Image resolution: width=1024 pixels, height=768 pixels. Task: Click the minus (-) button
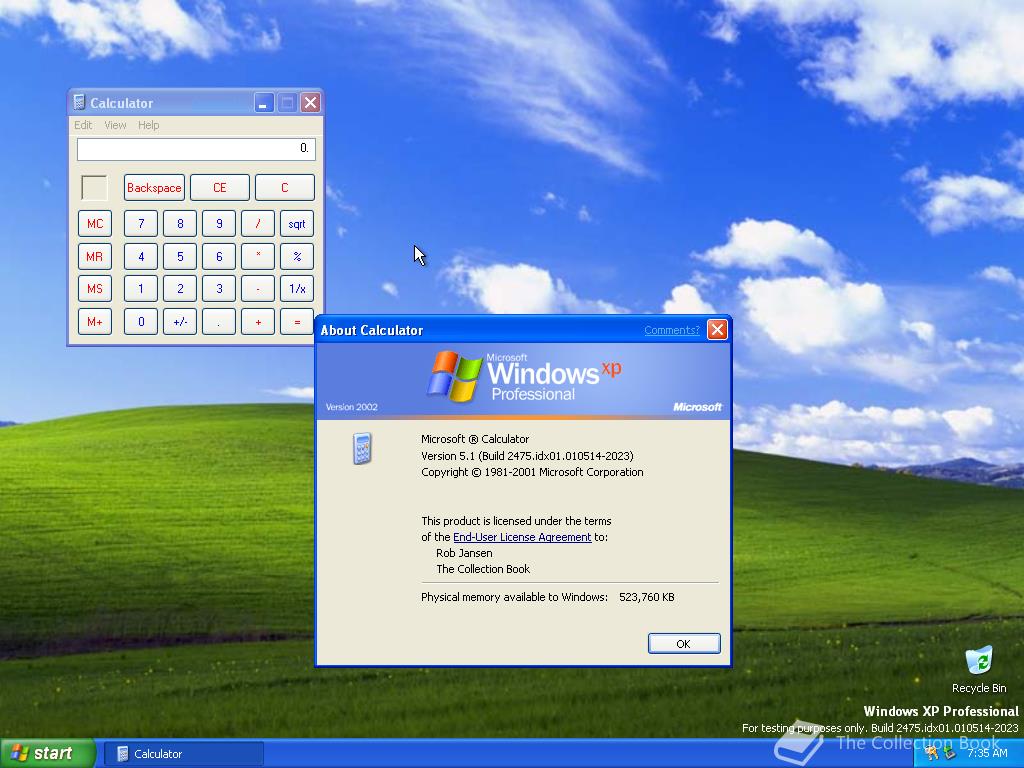(258, 289)
